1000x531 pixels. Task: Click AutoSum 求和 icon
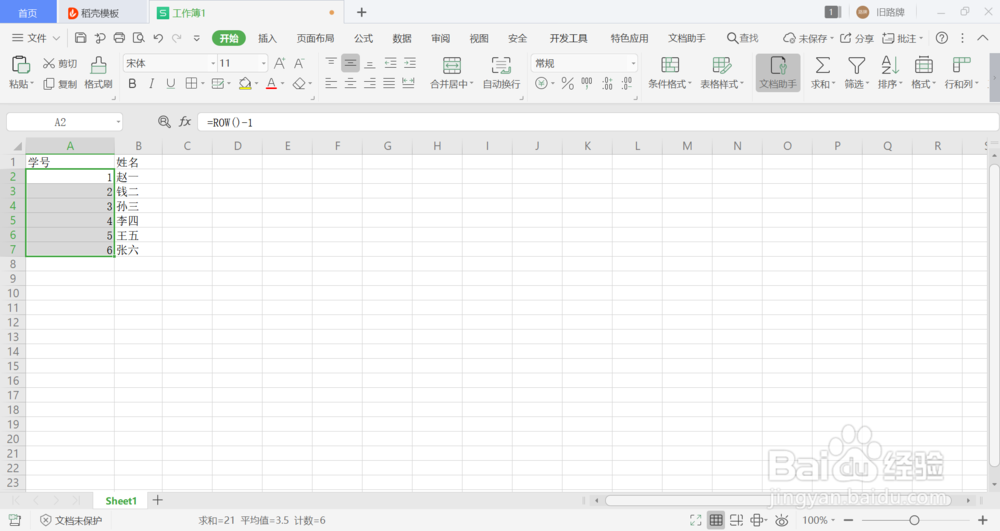pos(823,65)
